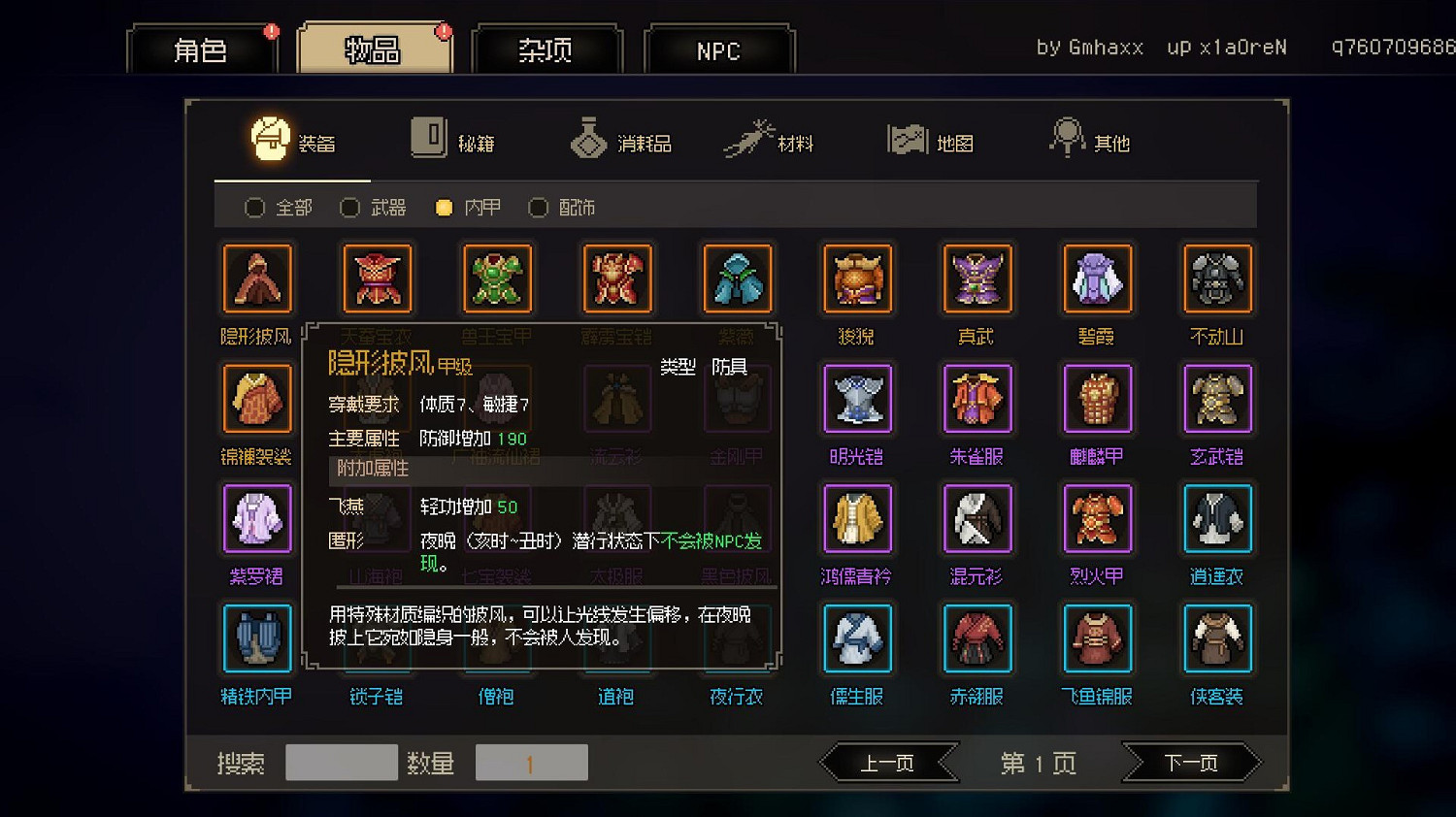Focus the 搜索 search input box

tap(342, 763)
